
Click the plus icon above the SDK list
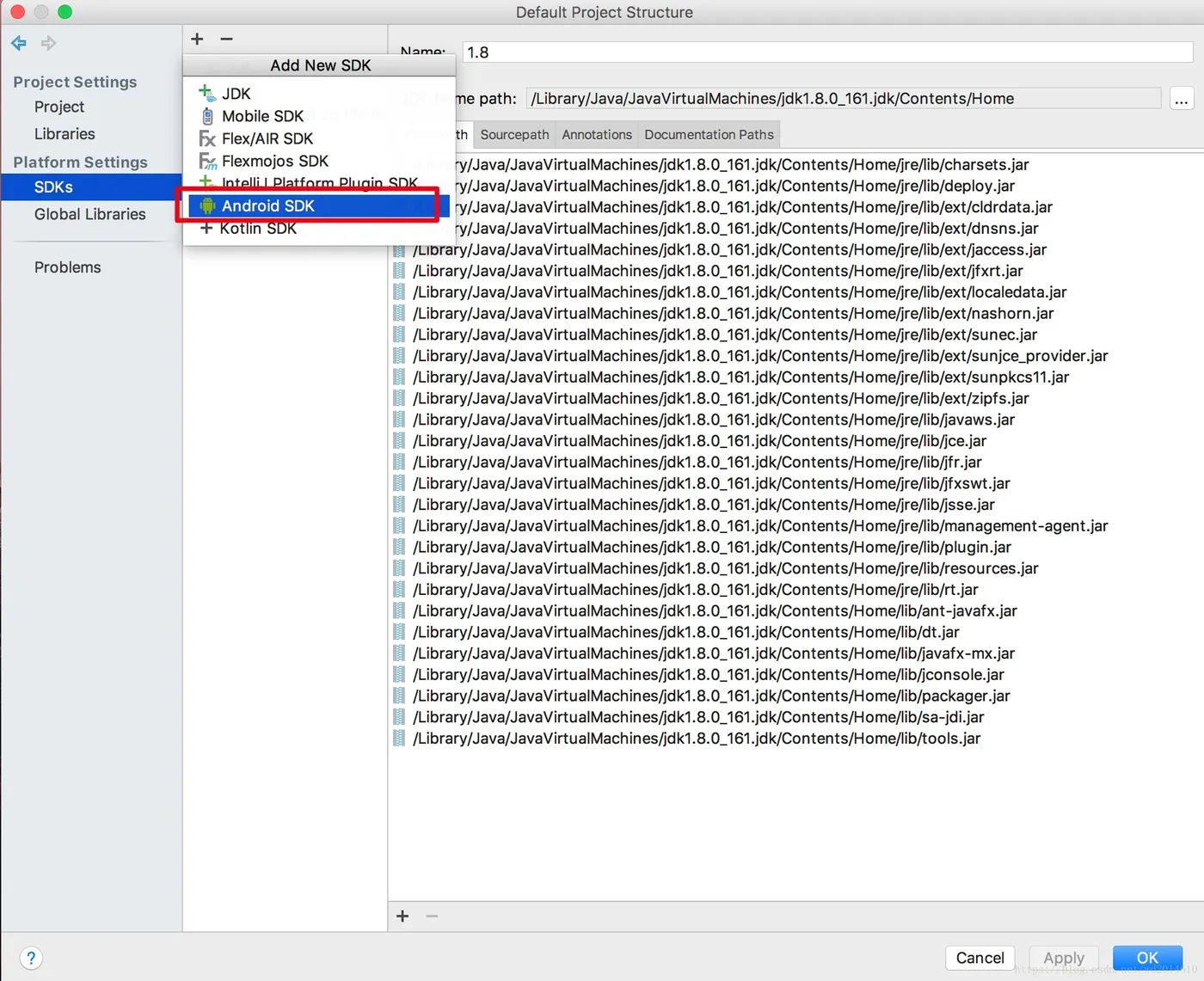197,39
